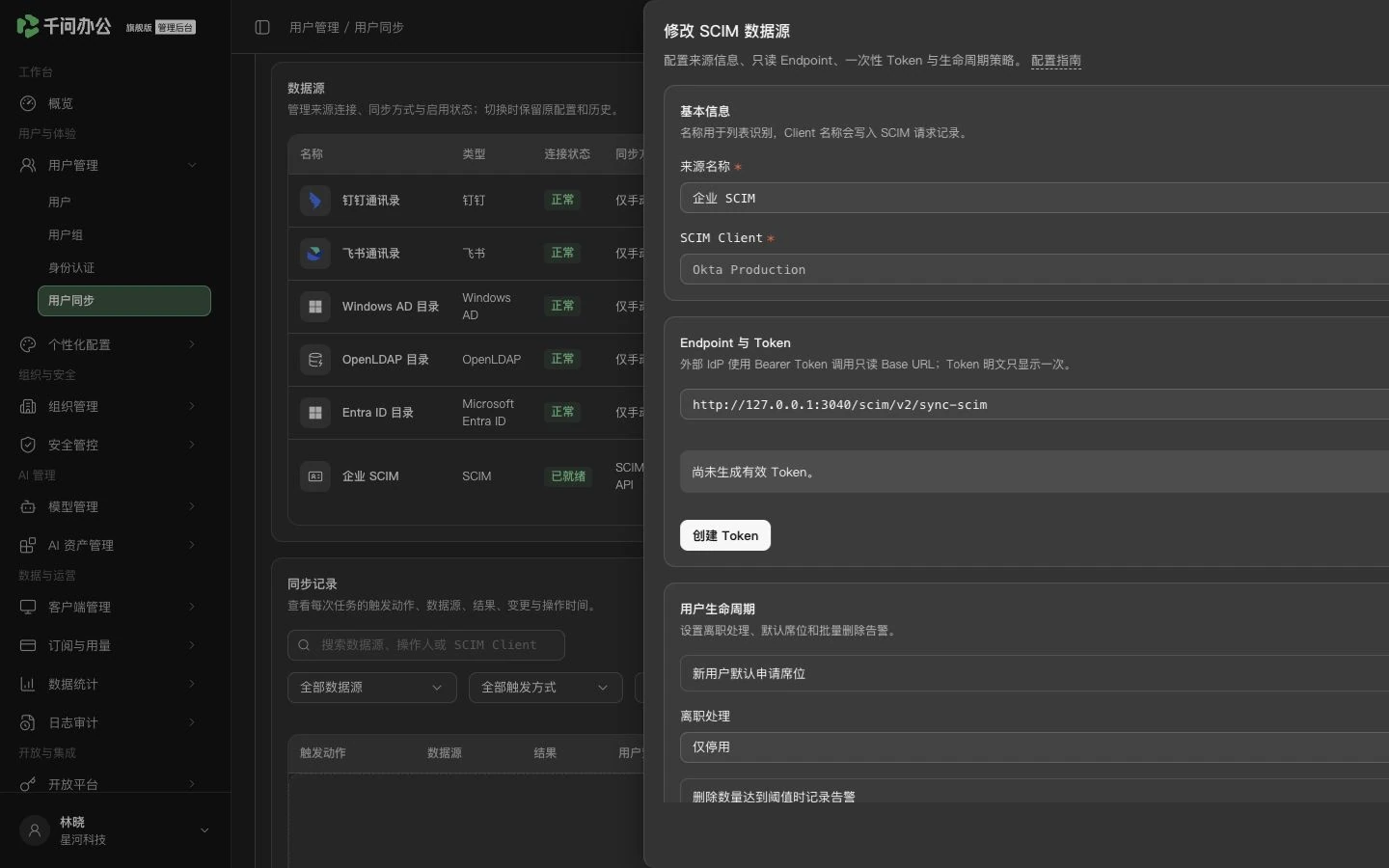Viewport: 1389px width, 868px height.
Task: Click the 钉钉通讯录 source icon
Action: pyautogui.click(x=315, y=201)
